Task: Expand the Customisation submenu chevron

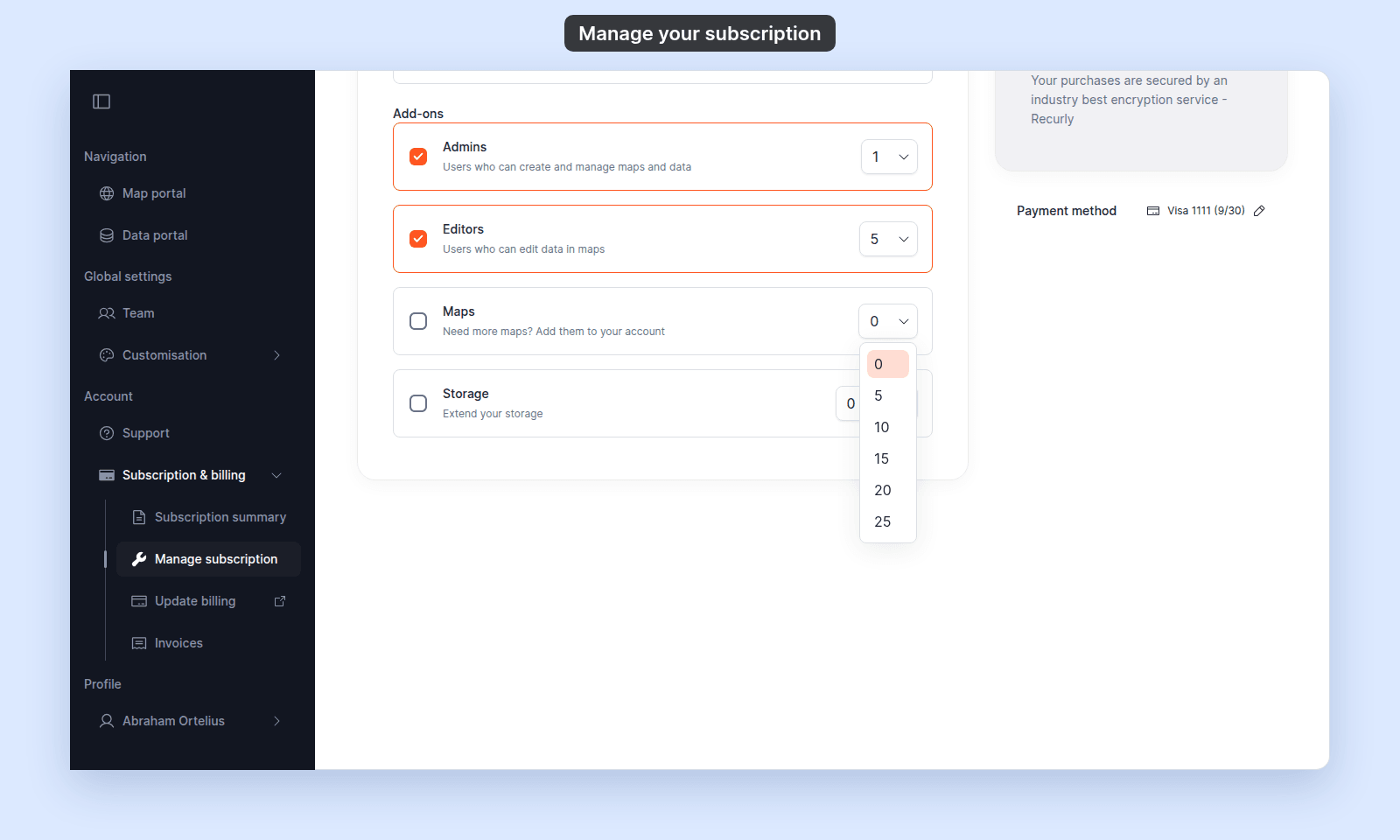Action: [x=276, y=355]
